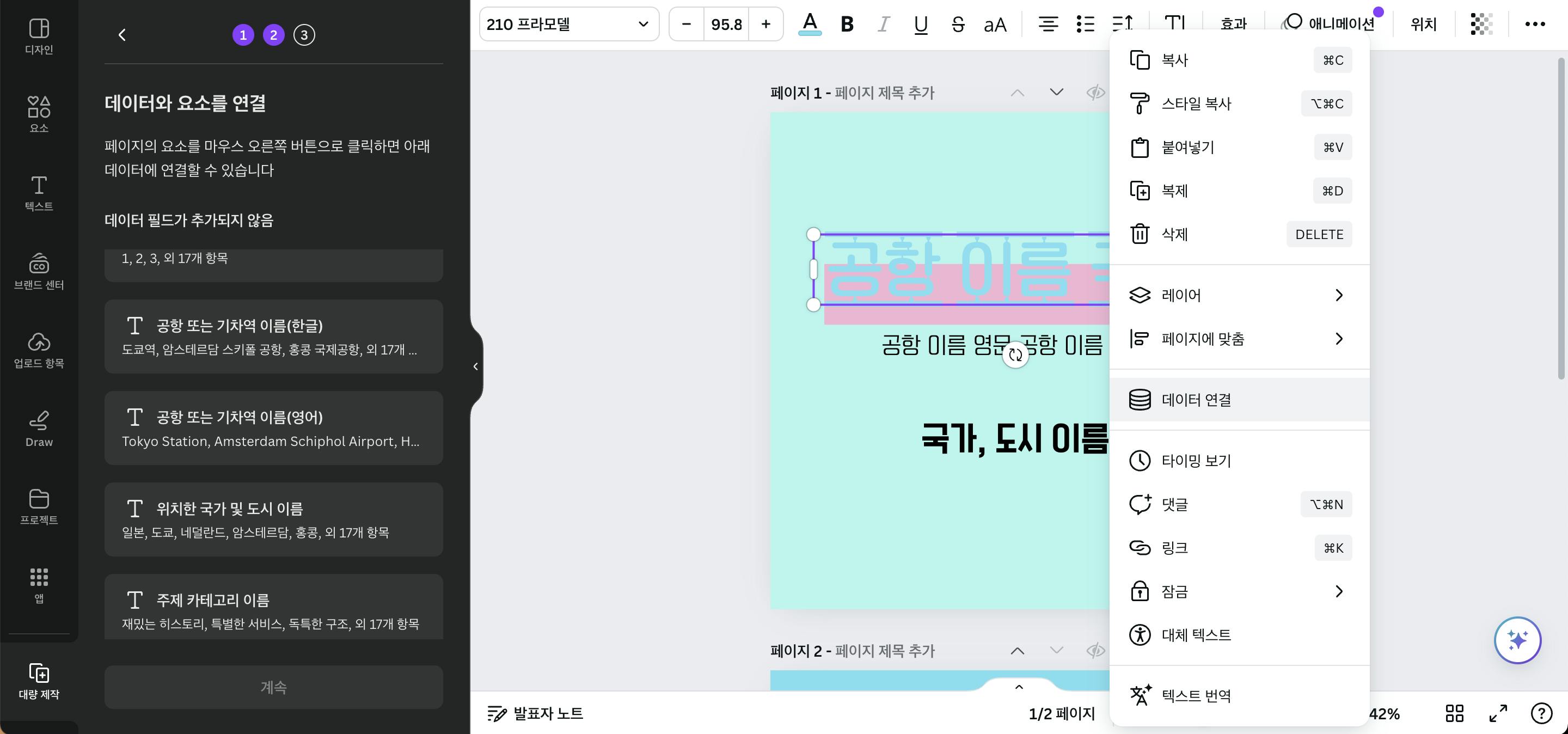Image resolution: width=1568 pixels, height=734 pixels.
Task: Open 발표자 노트 presenter notes
Action: (536, 713)
